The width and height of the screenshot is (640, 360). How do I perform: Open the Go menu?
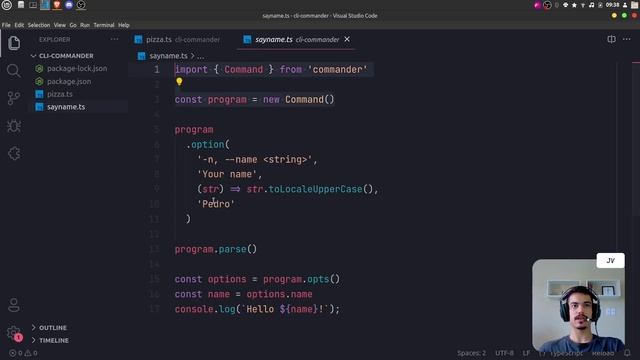pos(73,25)
